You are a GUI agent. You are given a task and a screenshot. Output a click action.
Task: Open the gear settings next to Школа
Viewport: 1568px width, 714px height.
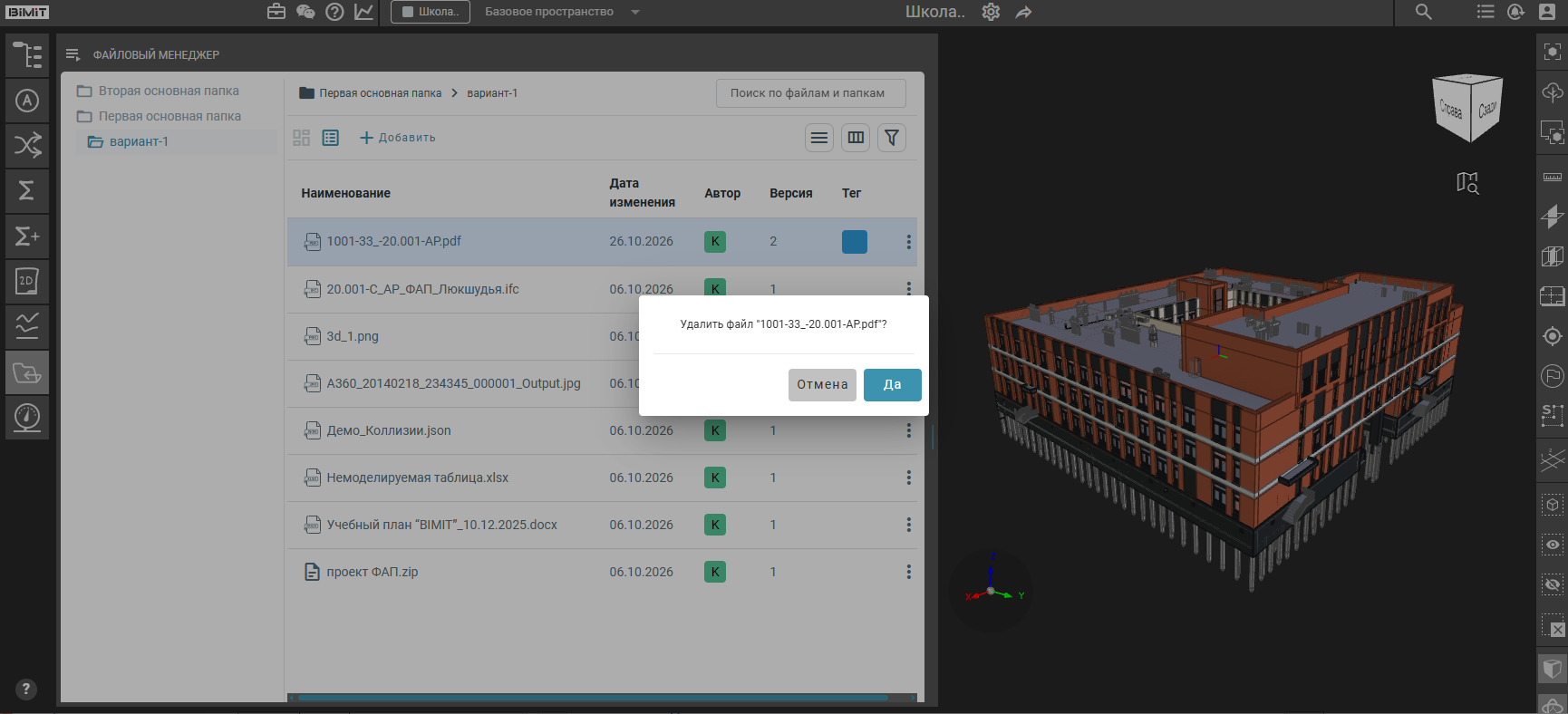click(991, 12)
